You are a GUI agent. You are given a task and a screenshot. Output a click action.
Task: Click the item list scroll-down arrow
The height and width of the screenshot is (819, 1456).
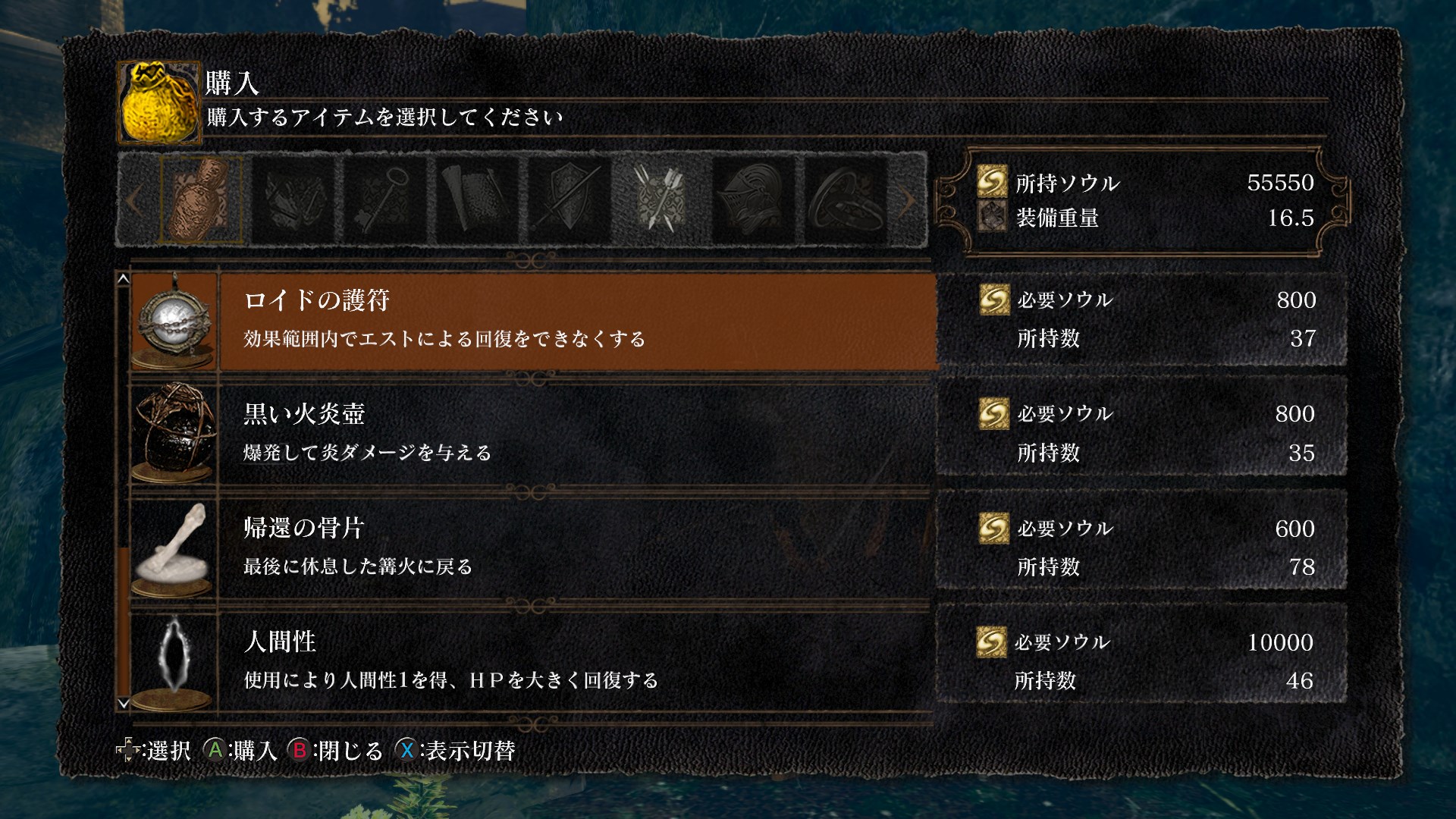point(123,704)
